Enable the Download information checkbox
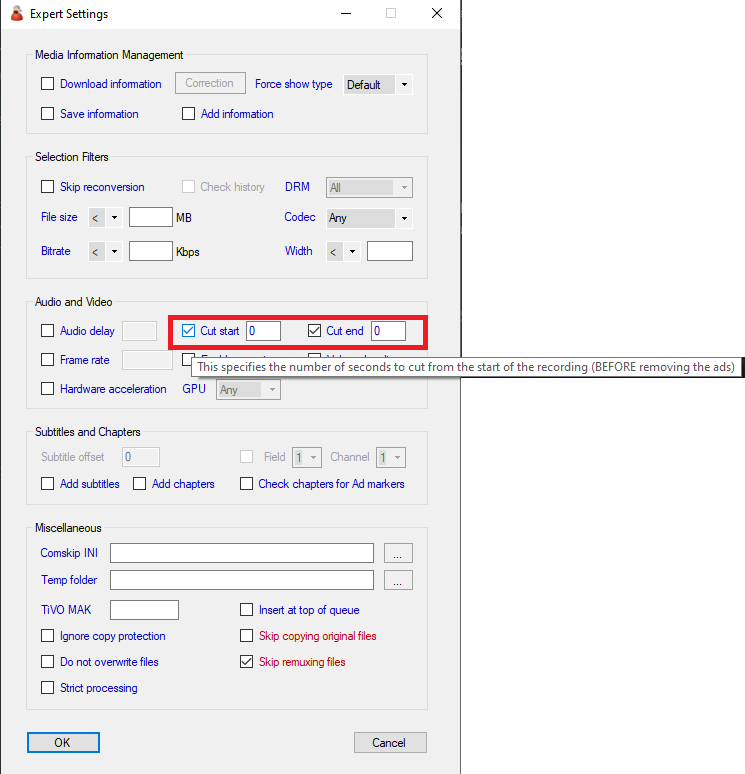Viewport: 745px width, 774px height. coord(47,84)
